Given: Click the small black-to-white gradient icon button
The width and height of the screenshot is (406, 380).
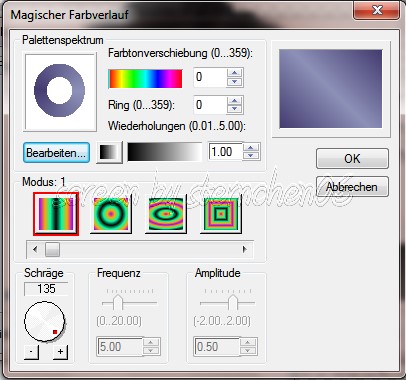Looking at the screenshot, I should point(109,152).
